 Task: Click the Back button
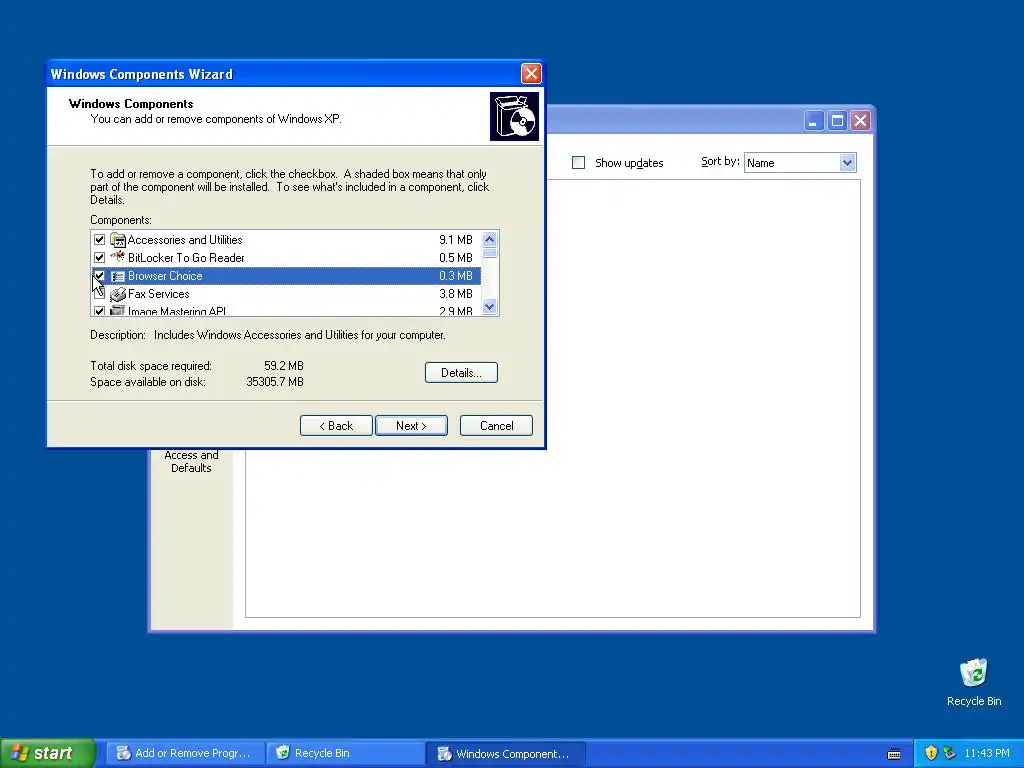coord(336,426)
